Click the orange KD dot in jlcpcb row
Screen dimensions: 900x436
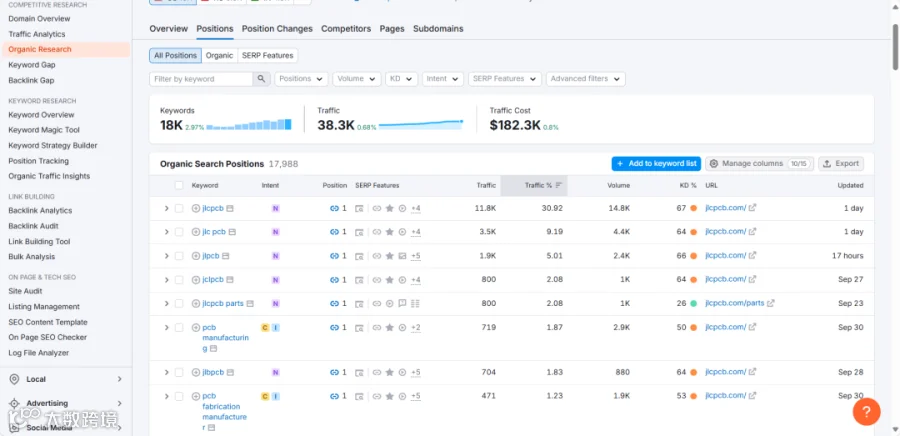point(693,208)
